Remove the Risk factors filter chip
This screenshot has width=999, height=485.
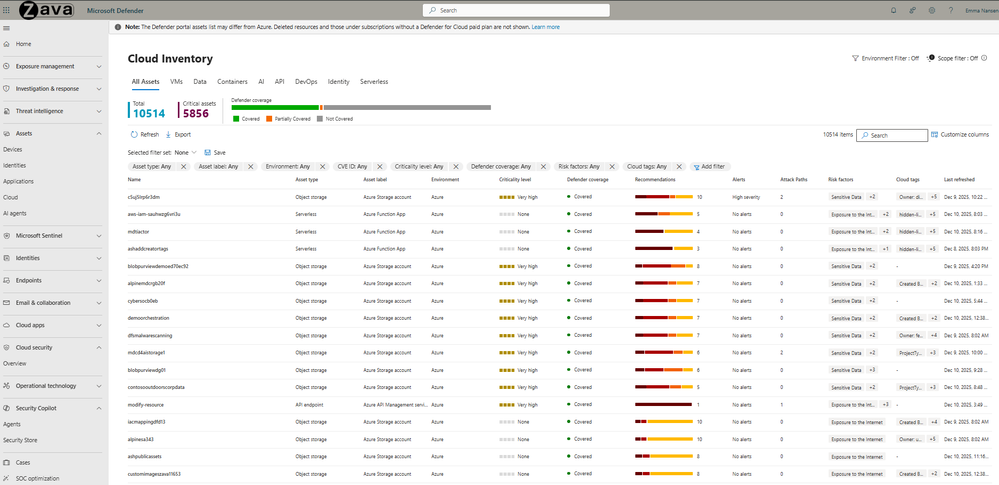tap(612, 166)
